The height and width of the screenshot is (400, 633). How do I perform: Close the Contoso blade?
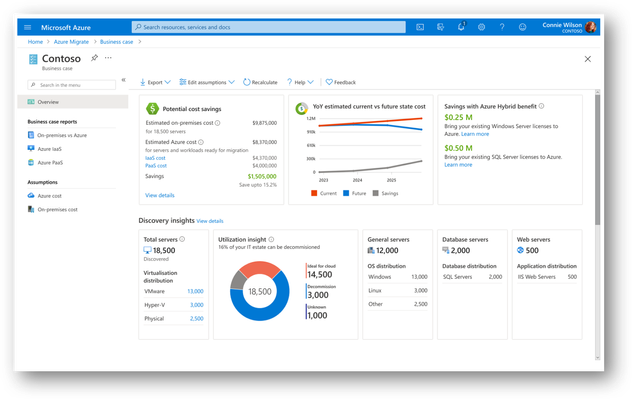[x=588, y=59]
